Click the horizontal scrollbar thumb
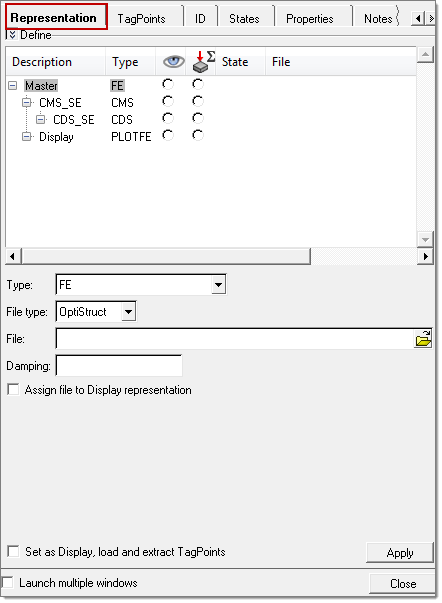Viewport: 442px width, 603px height. coord(166,256)
